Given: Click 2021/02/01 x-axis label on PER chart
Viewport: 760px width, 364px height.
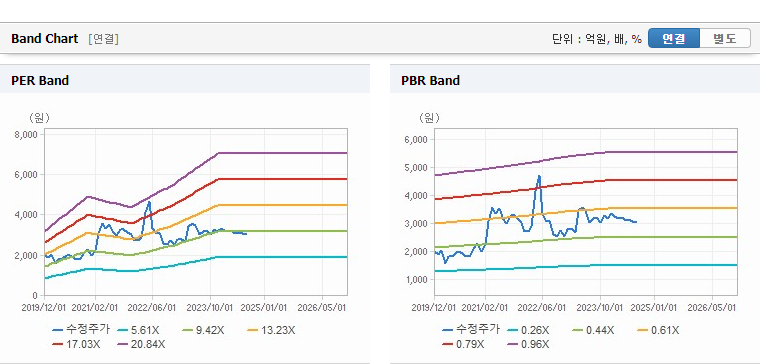Looking at the screenshot, I should click(95, 308).
